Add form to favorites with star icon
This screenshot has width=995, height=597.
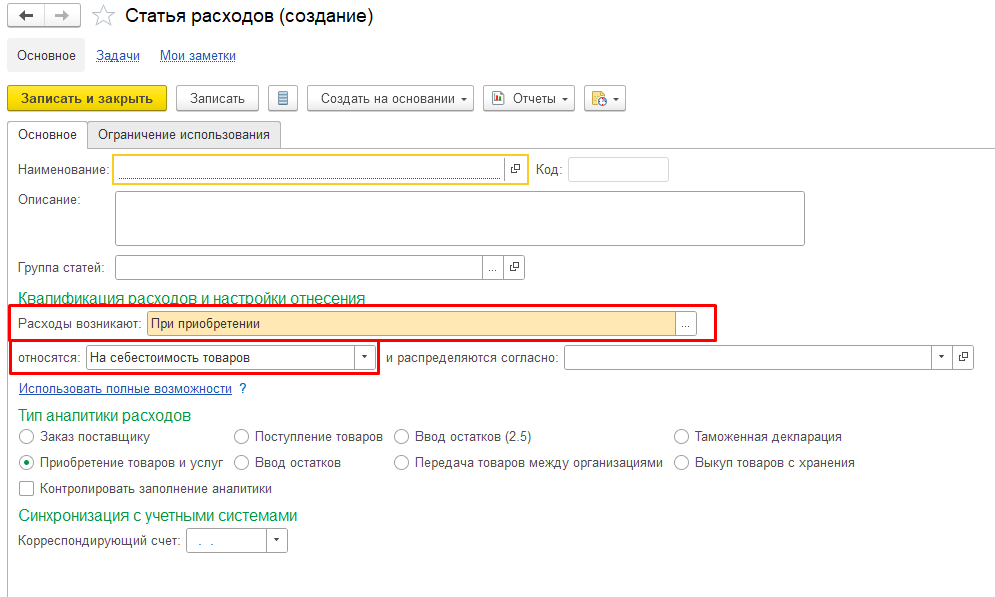point(103,16)
